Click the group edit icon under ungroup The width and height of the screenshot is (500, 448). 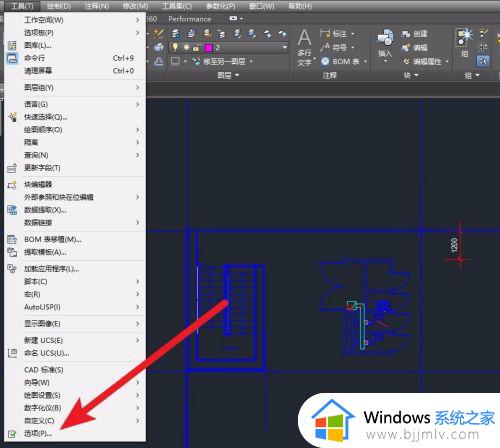pyautogui.click(x=483, y=47)
